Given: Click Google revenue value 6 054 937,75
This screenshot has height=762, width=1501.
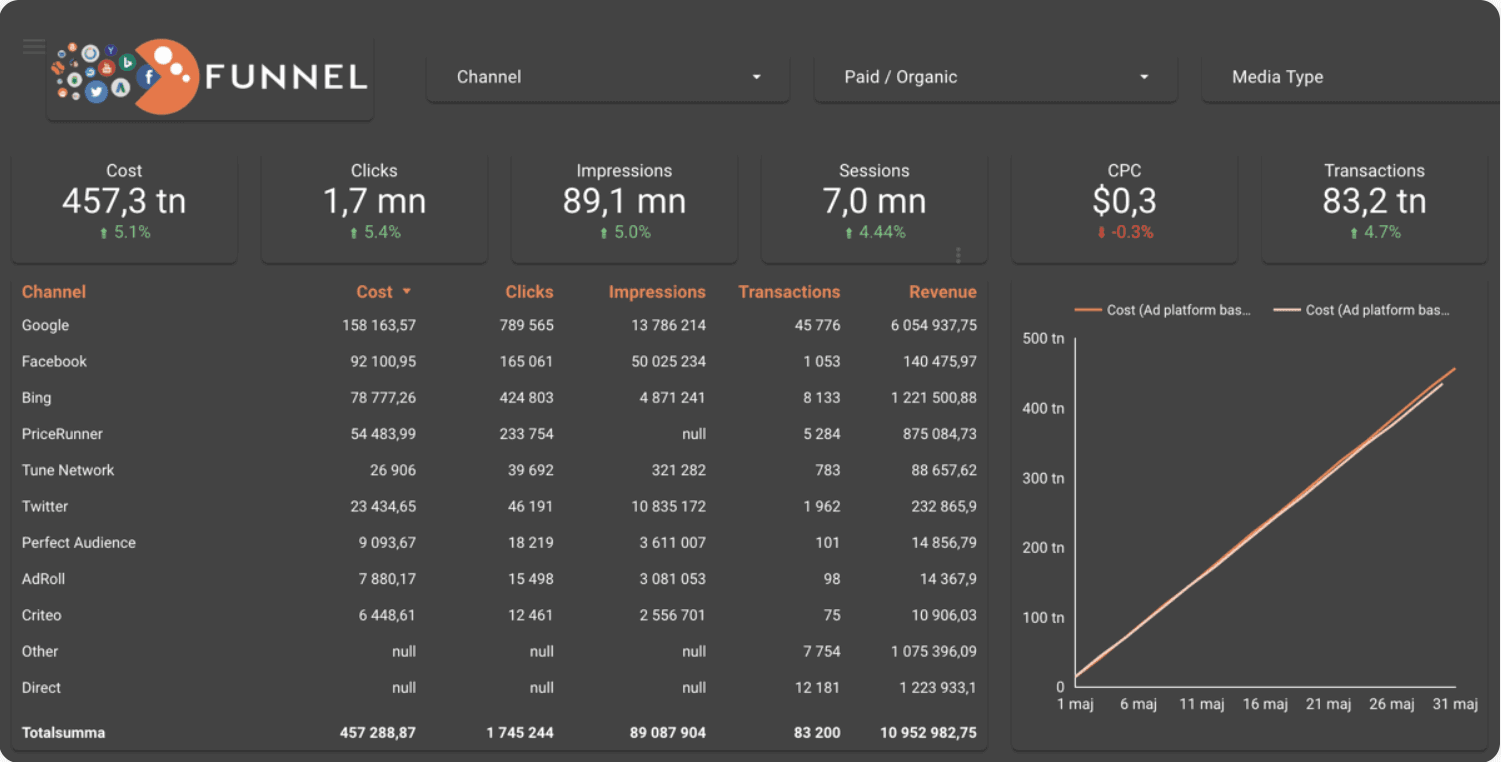Looking at the screenshot, I should 934,325.
